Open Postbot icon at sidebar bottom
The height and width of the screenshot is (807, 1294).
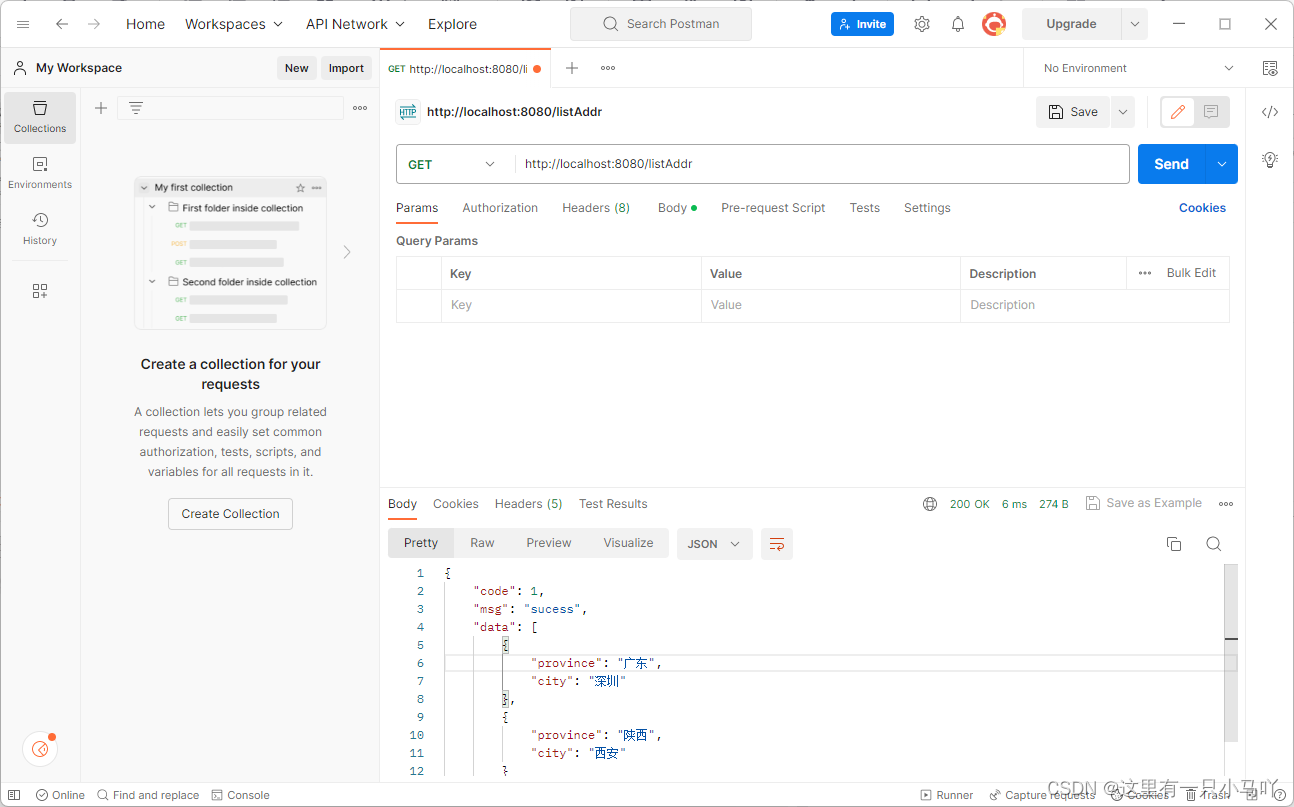tap(39, 748)
